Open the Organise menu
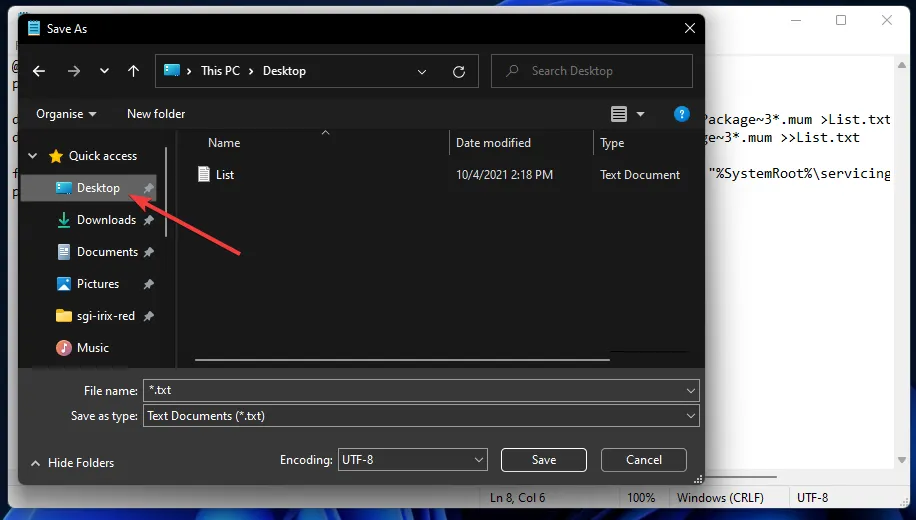 pyautogui.click(x=66, y=114)
